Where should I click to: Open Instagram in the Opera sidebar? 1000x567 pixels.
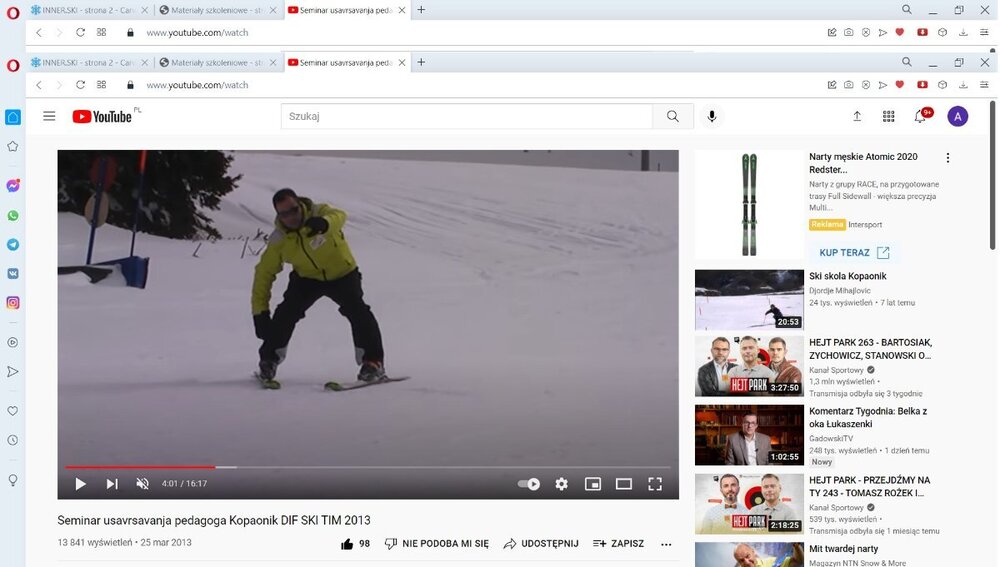pyautogui.click(x=13, y=302)
